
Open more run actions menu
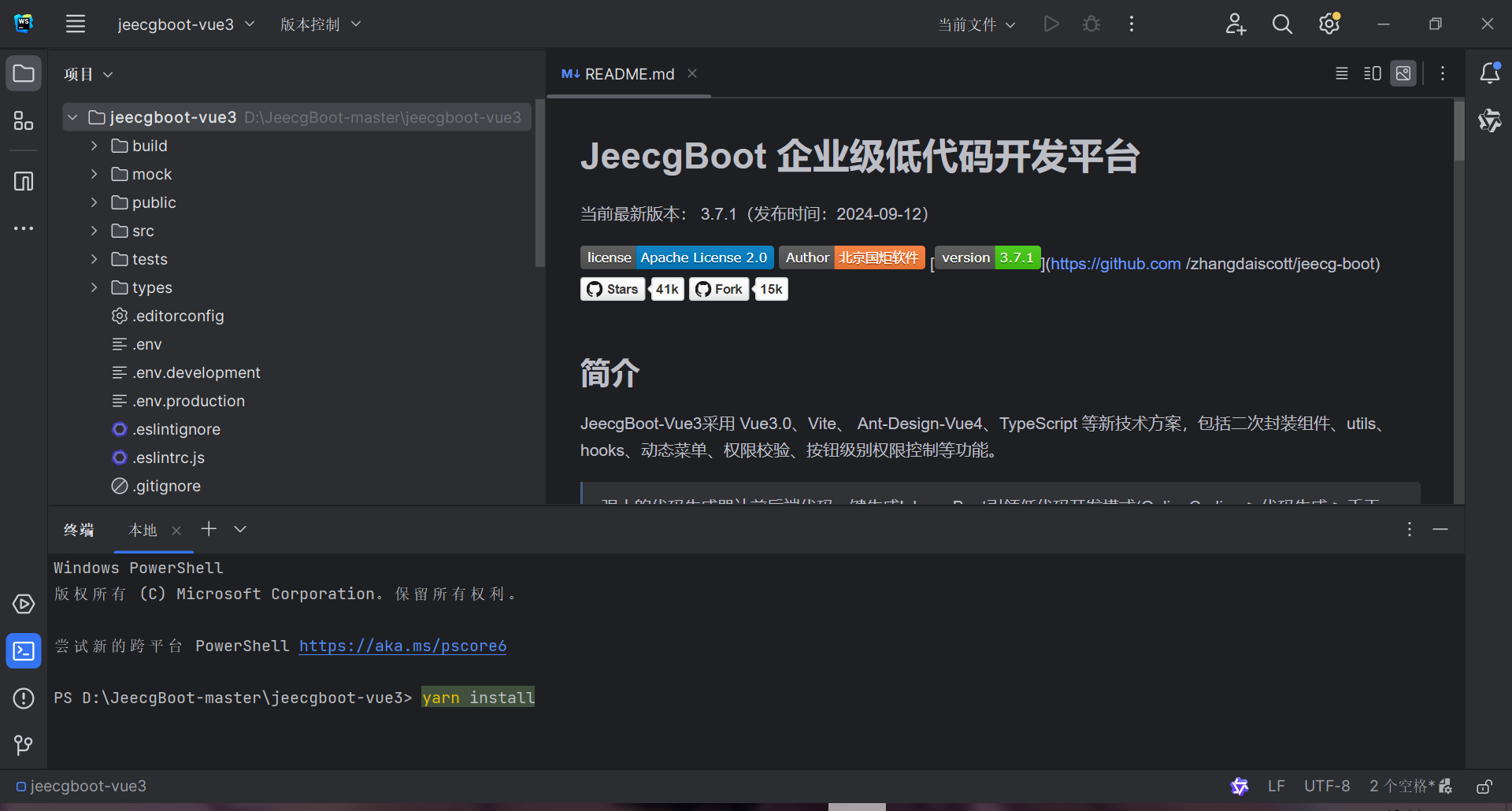pyautogui.click(x=1132, y=24)
